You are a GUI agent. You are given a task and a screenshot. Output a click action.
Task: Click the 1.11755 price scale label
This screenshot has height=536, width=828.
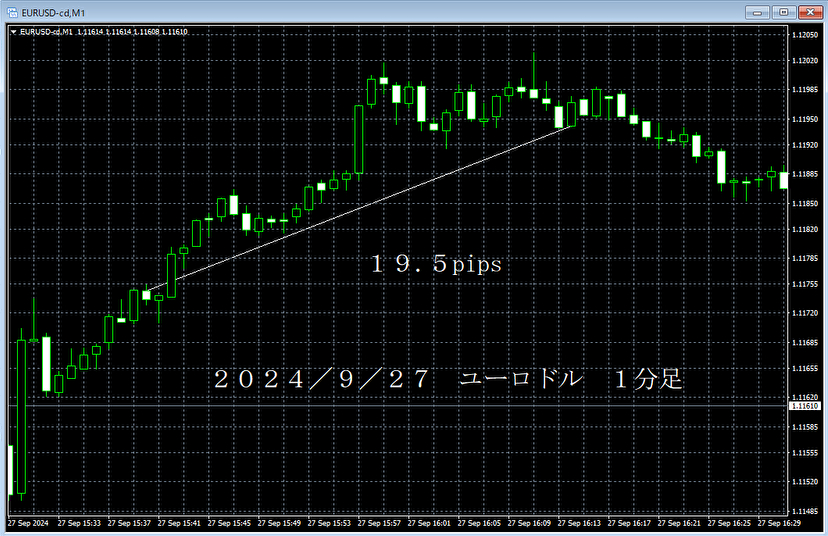pos(805,284)
